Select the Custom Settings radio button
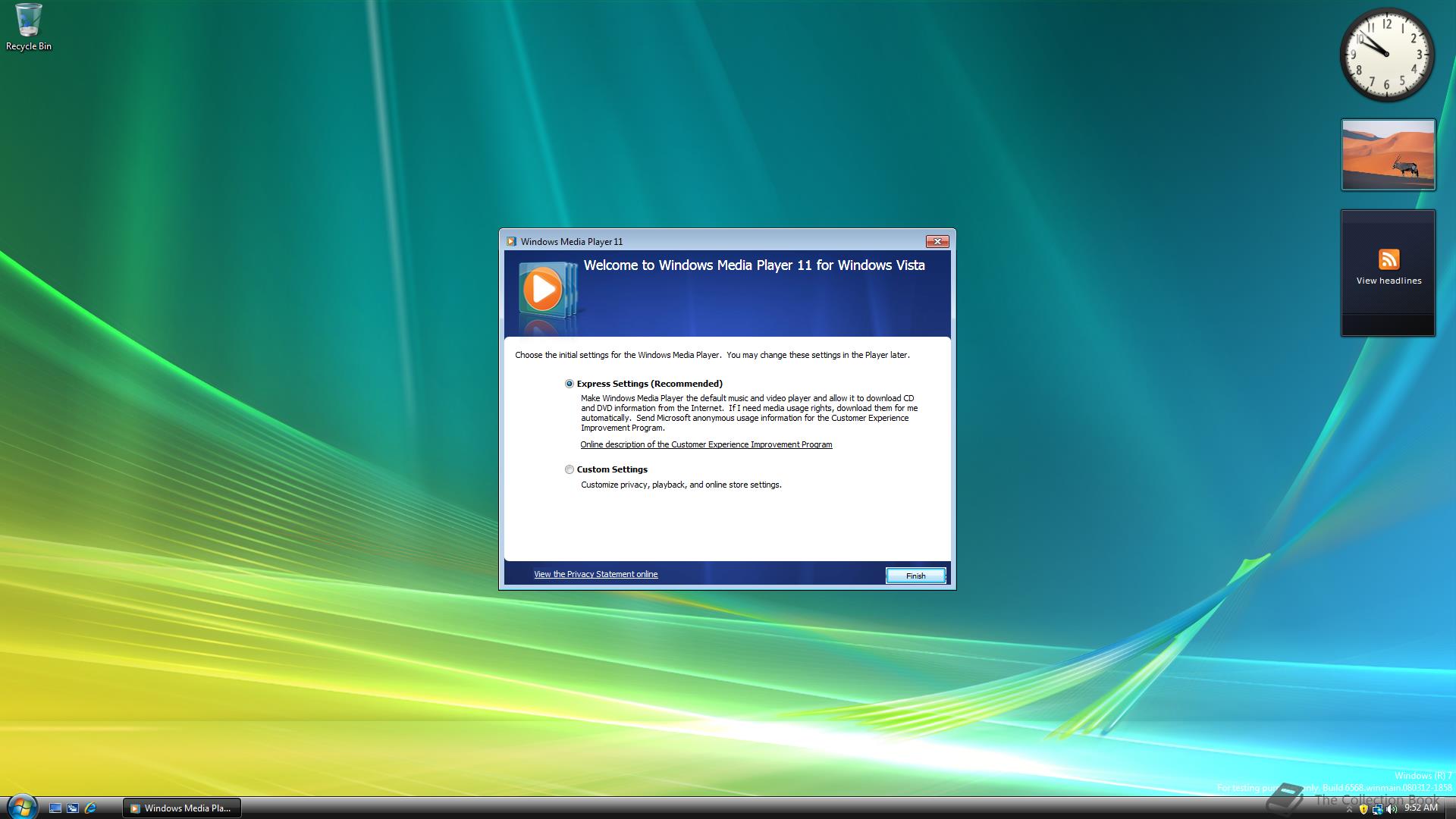 569,469
